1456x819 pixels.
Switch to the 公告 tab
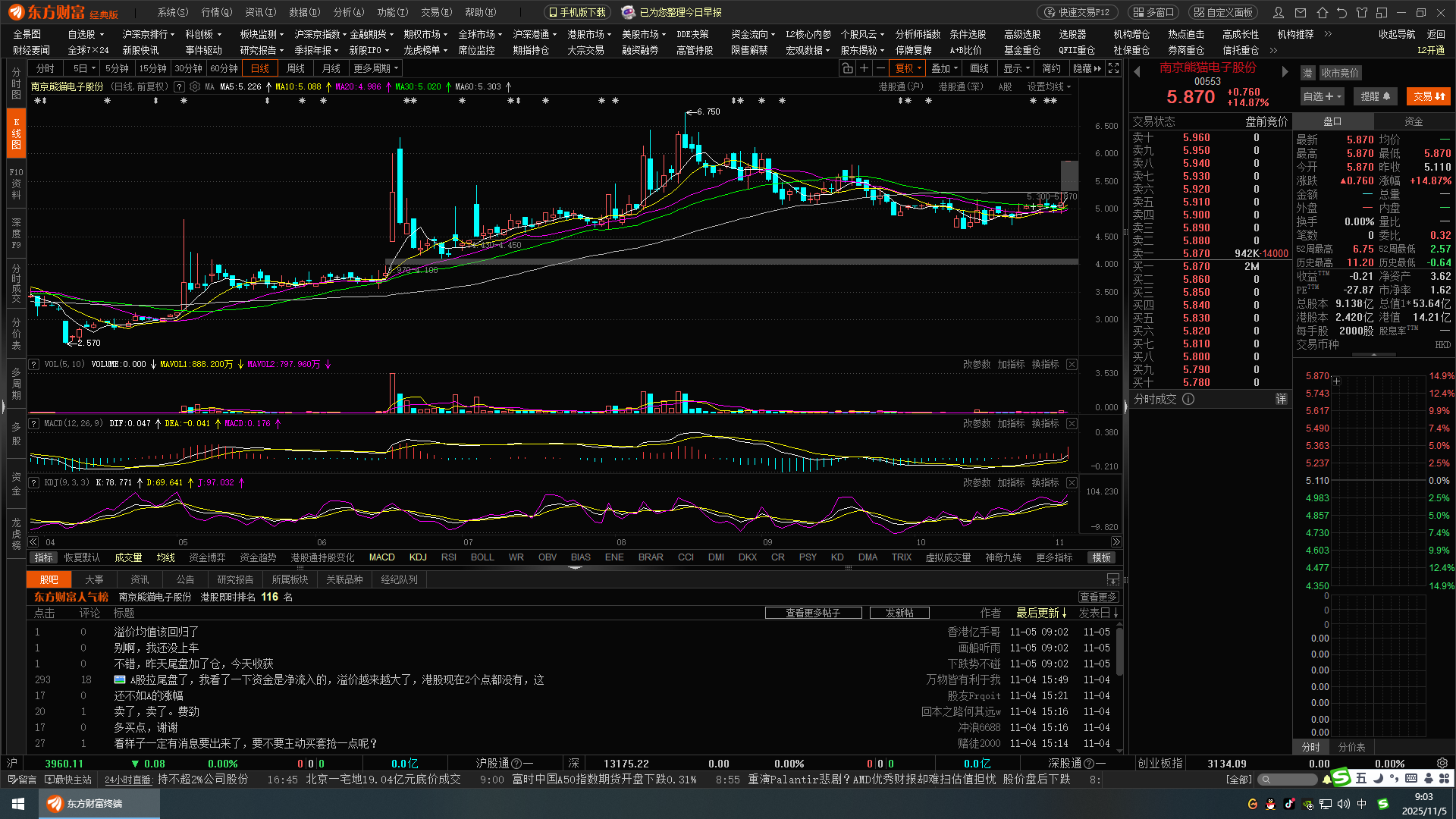(185, 579)
